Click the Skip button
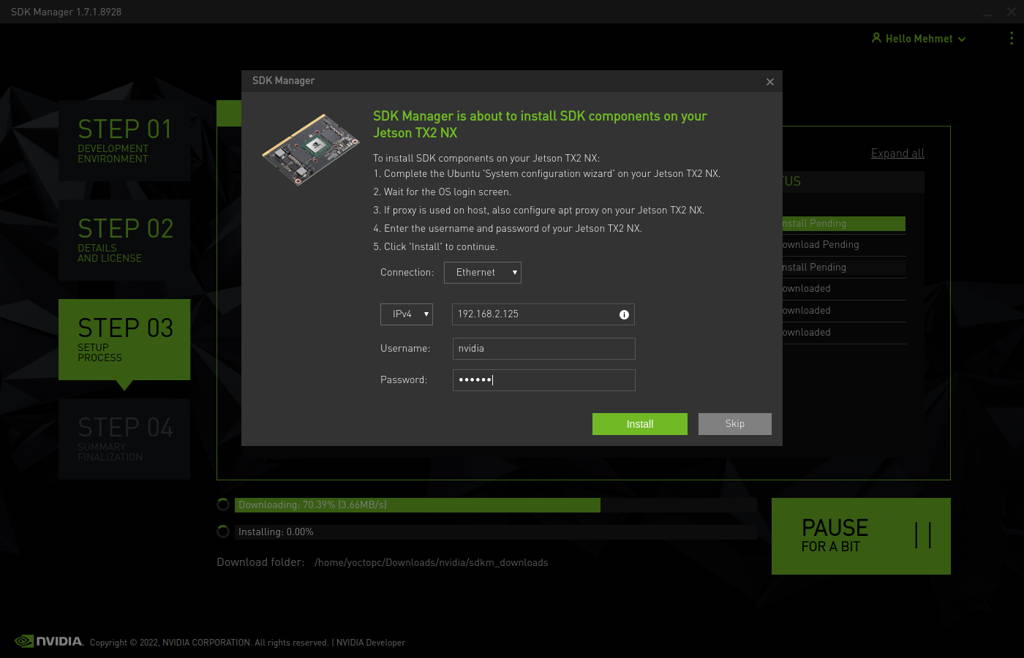Image resolution: width=1024 pixels, height=658 pixels. click(x=734, y=424)
